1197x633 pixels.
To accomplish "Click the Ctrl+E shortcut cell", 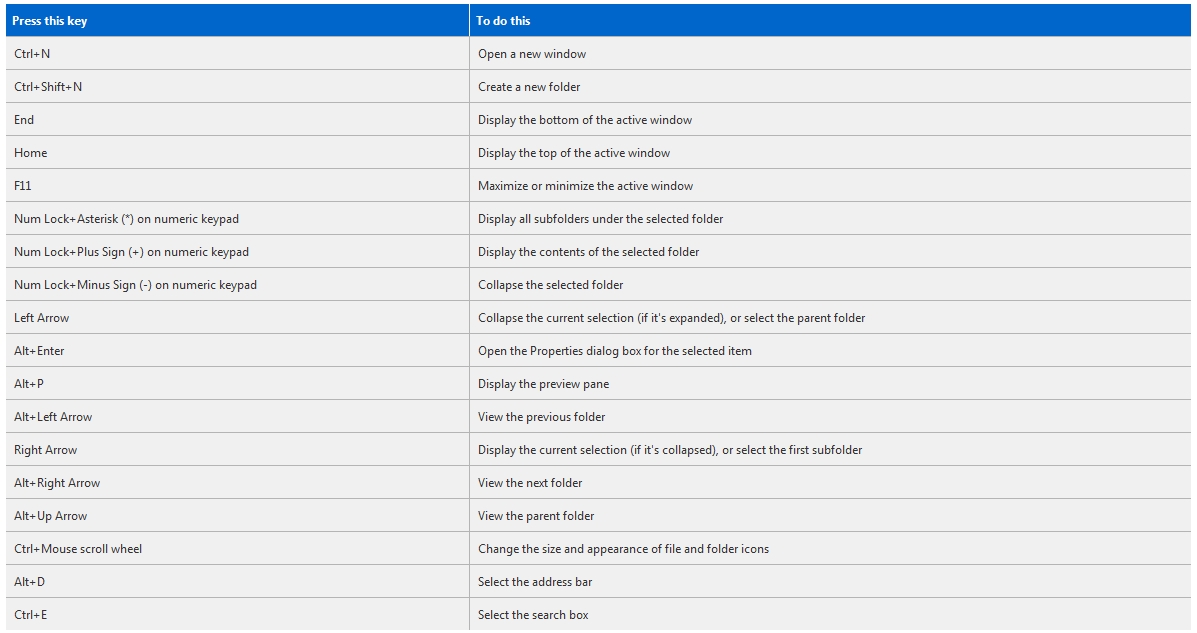I will (30, 615).
